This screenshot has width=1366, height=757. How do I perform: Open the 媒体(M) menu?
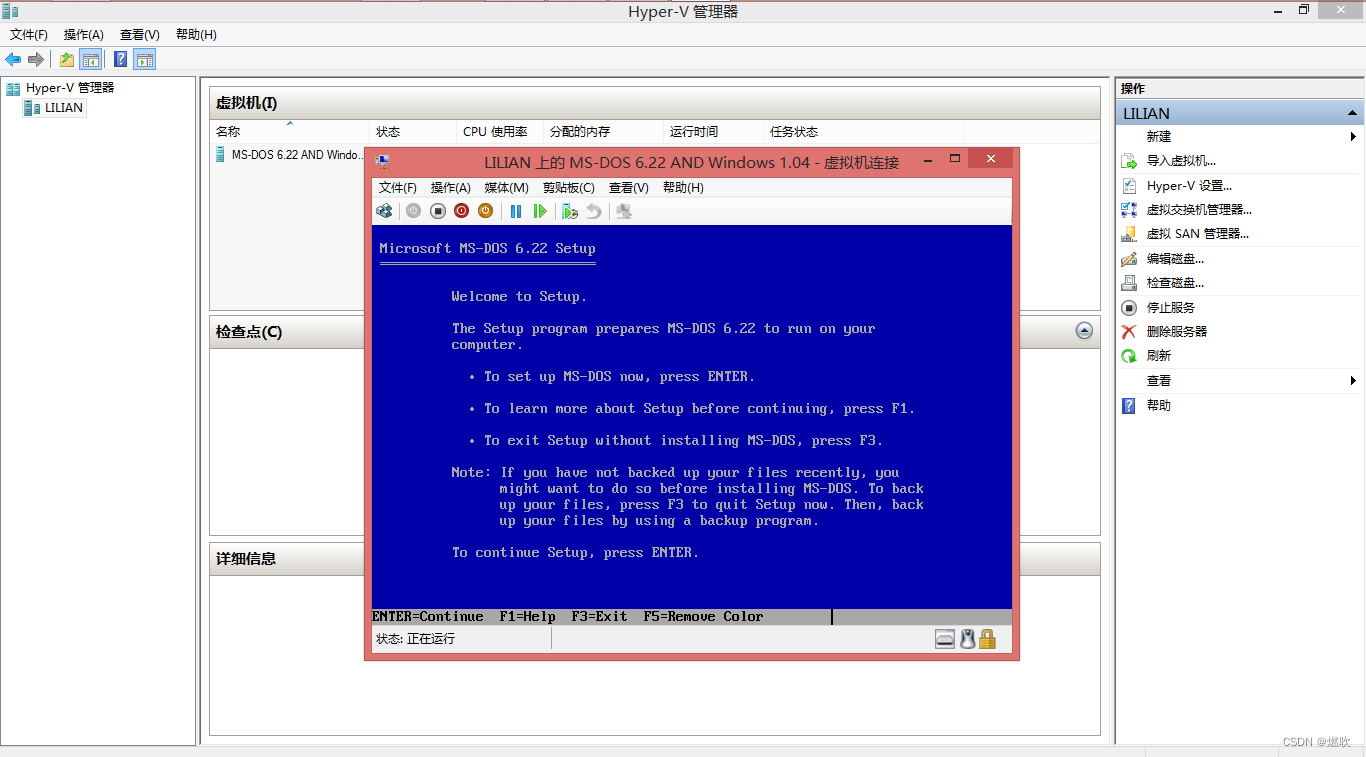pyautogui.click(x=506, y=187)
